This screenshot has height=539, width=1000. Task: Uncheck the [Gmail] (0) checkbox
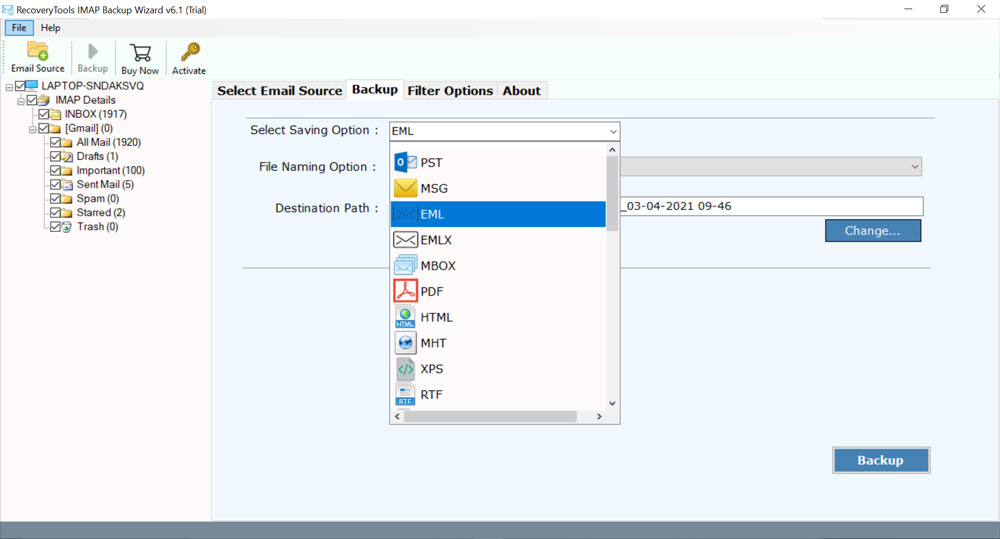(43, 128)
